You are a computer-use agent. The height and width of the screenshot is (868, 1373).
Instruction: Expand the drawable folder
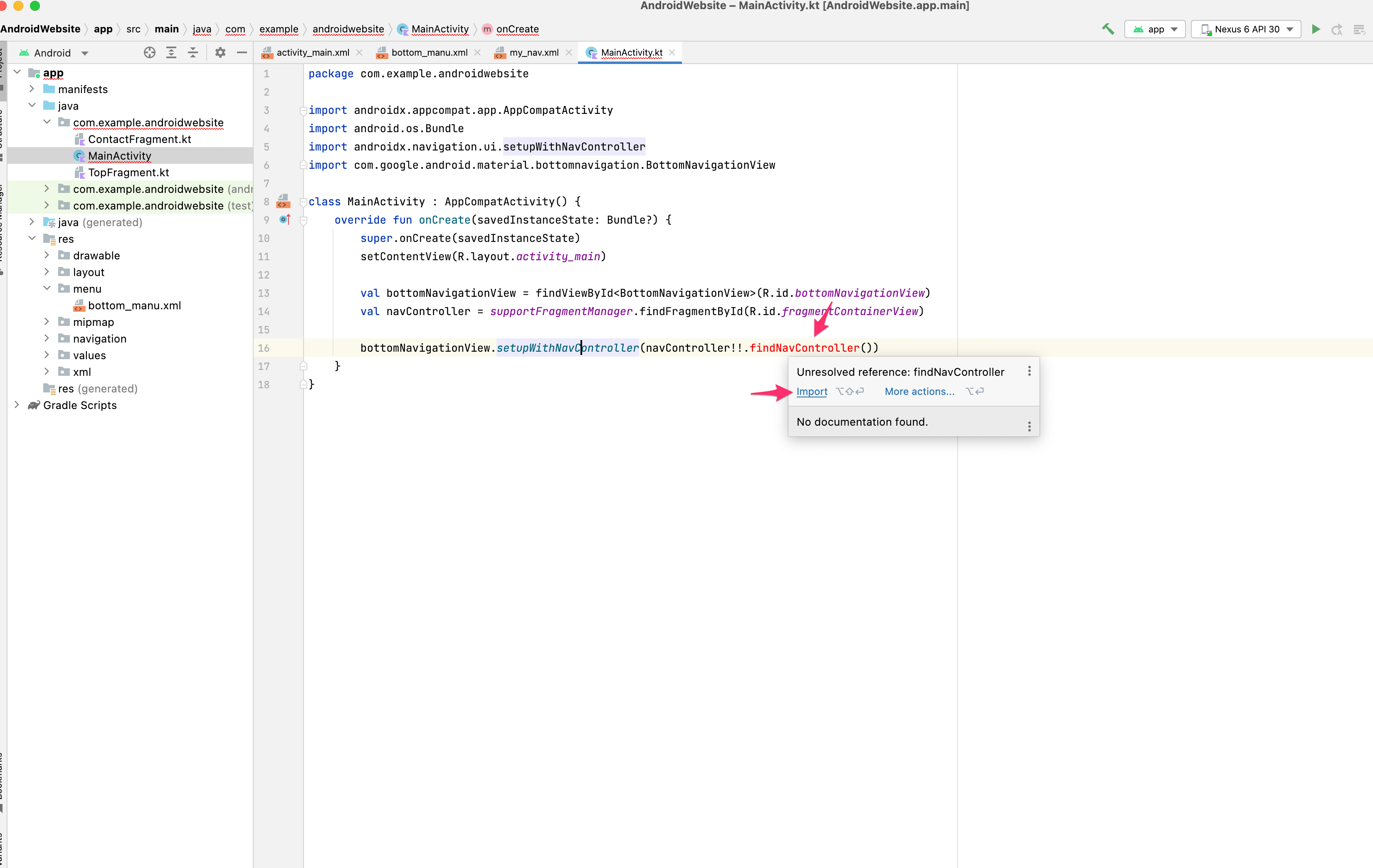pyautogui.click(x=47, y=255)
